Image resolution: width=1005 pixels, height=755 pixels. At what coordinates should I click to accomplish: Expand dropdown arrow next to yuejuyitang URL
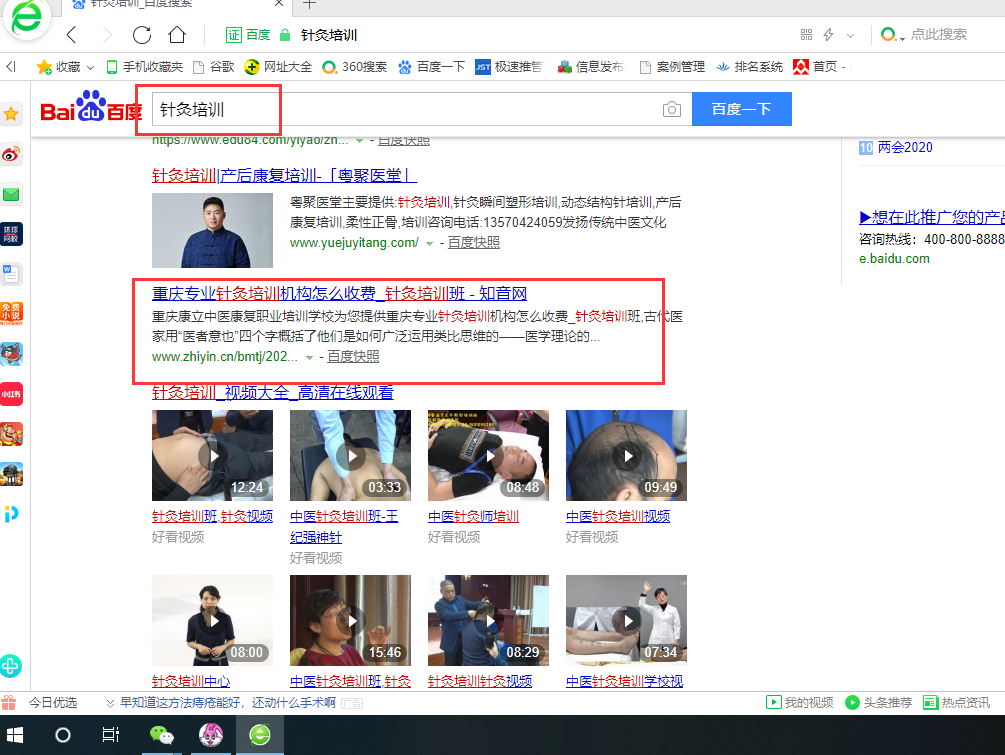pos(429,244)
